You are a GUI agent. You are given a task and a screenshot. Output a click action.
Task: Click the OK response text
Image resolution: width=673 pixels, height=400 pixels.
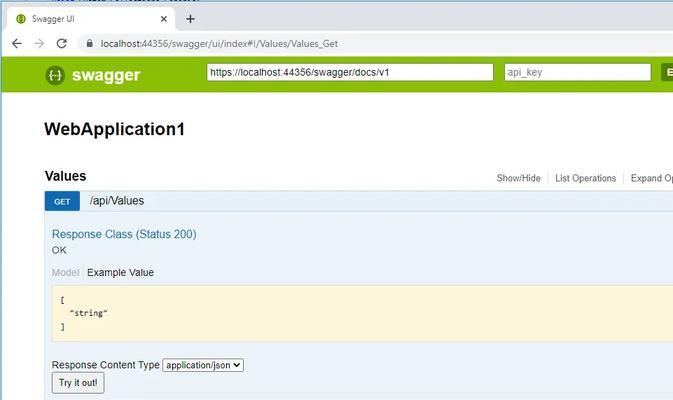click(59, 250)
